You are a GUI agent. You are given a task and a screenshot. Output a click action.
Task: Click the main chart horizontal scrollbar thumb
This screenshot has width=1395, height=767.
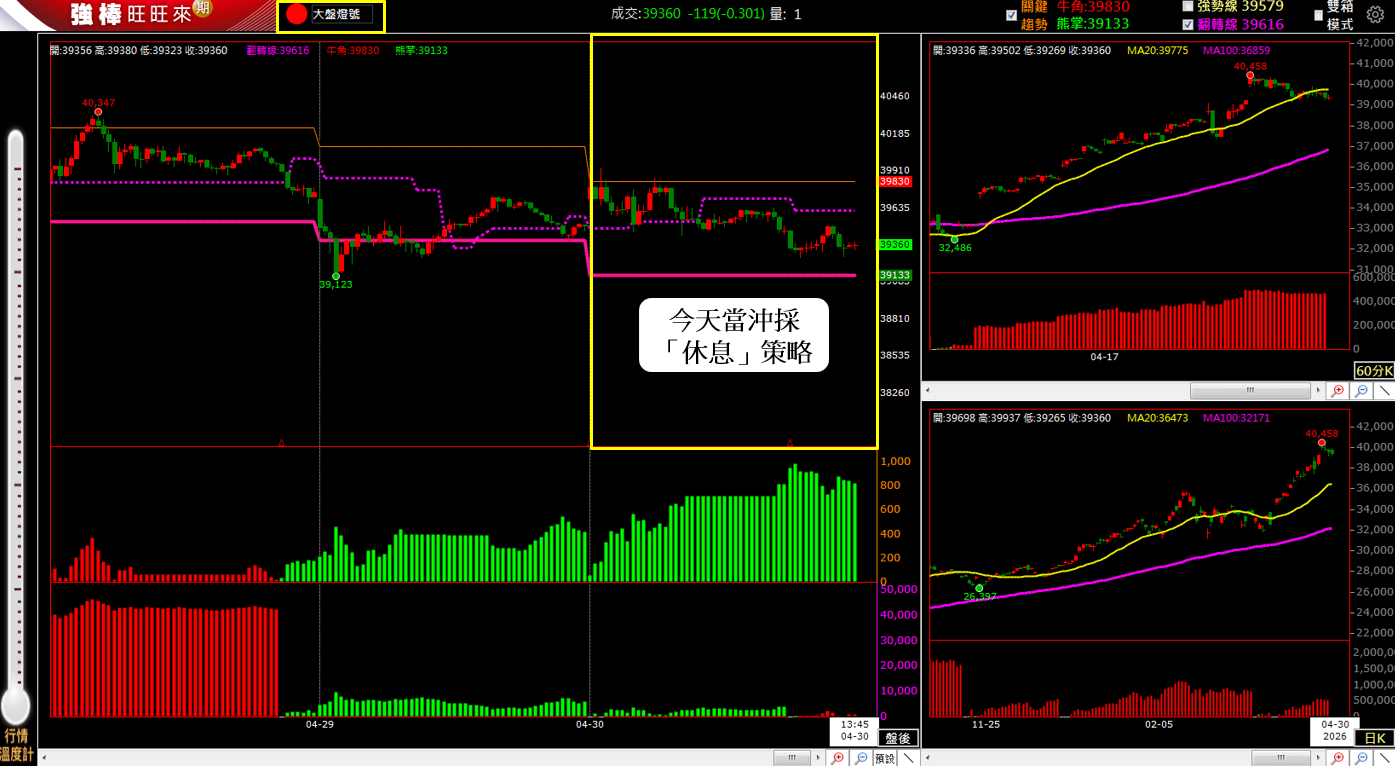pyautogui.click(x=792, y=758)
